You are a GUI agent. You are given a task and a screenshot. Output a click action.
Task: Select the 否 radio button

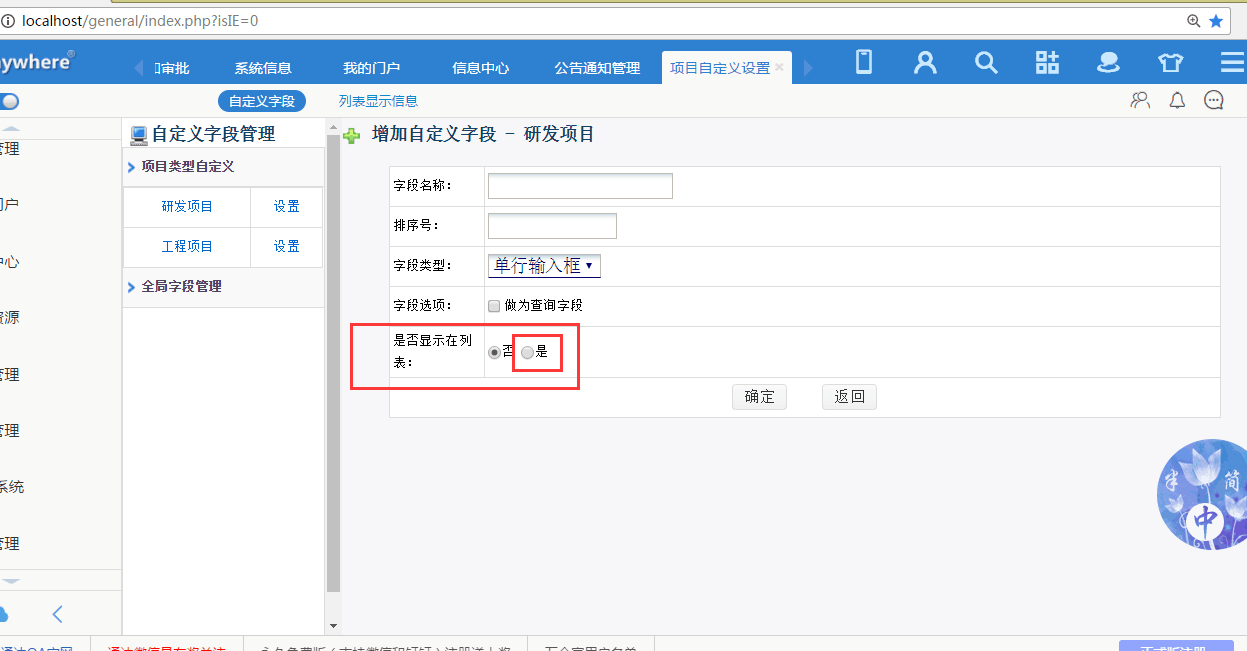(494, 352)
